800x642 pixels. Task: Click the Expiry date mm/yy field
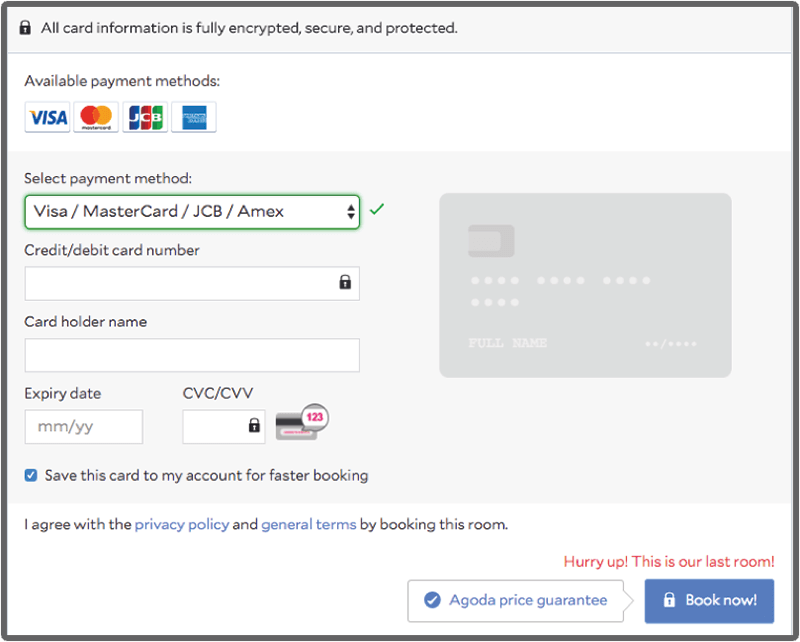coord(84,426)
